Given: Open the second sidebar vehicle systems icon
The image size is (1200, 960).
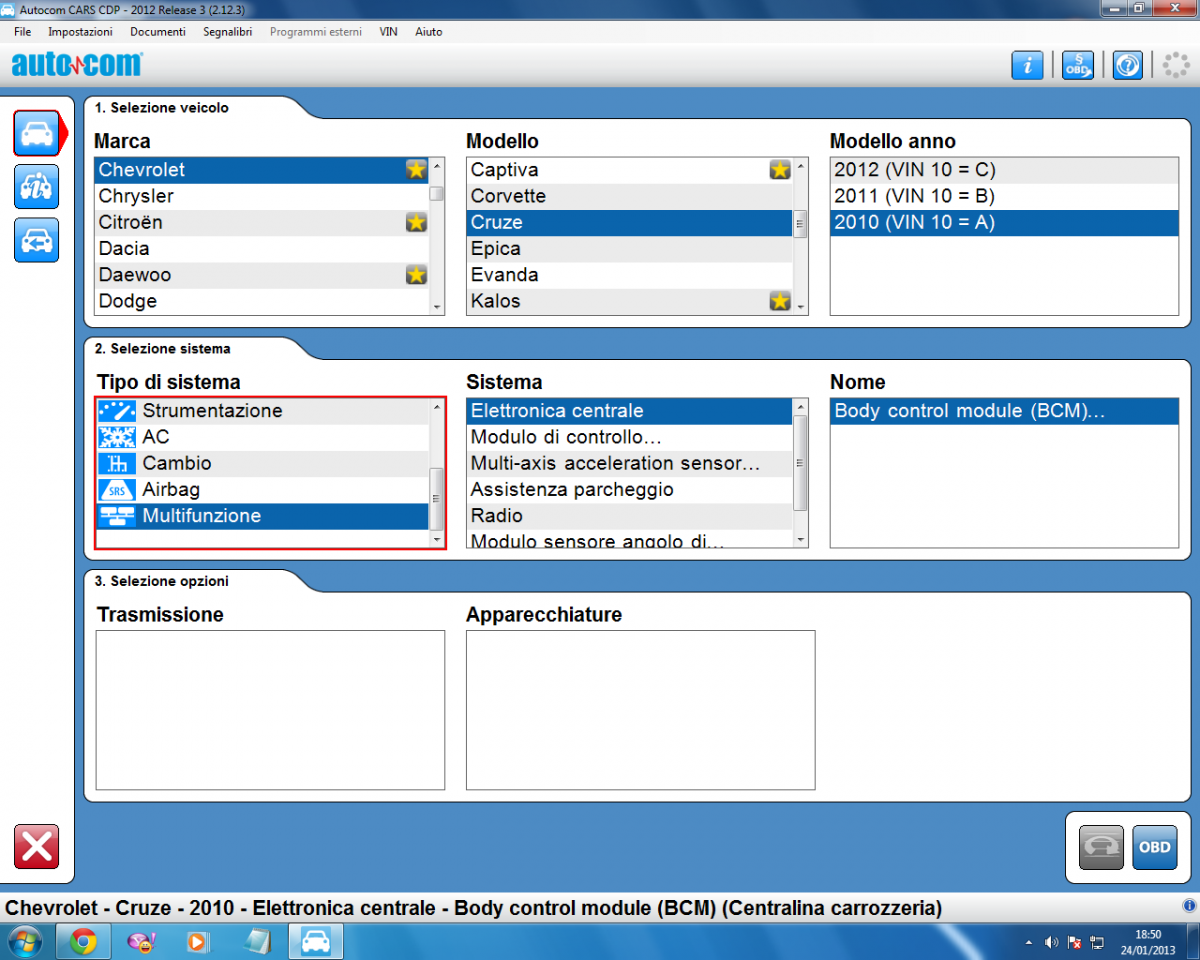Looking at the screenshot, I should [37, 186].
